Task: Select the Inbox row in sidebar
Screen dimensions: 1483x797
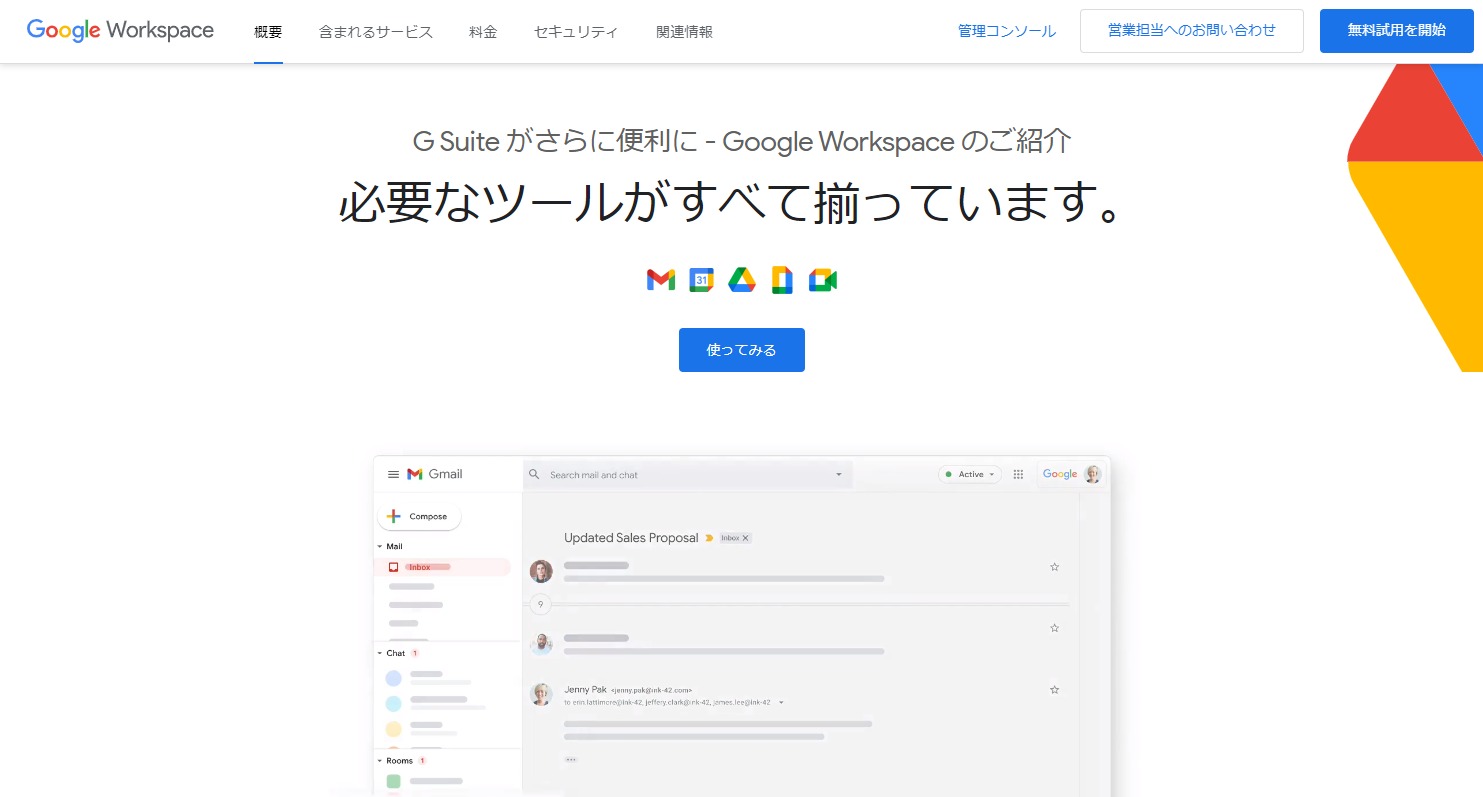Action: (442, 567)
